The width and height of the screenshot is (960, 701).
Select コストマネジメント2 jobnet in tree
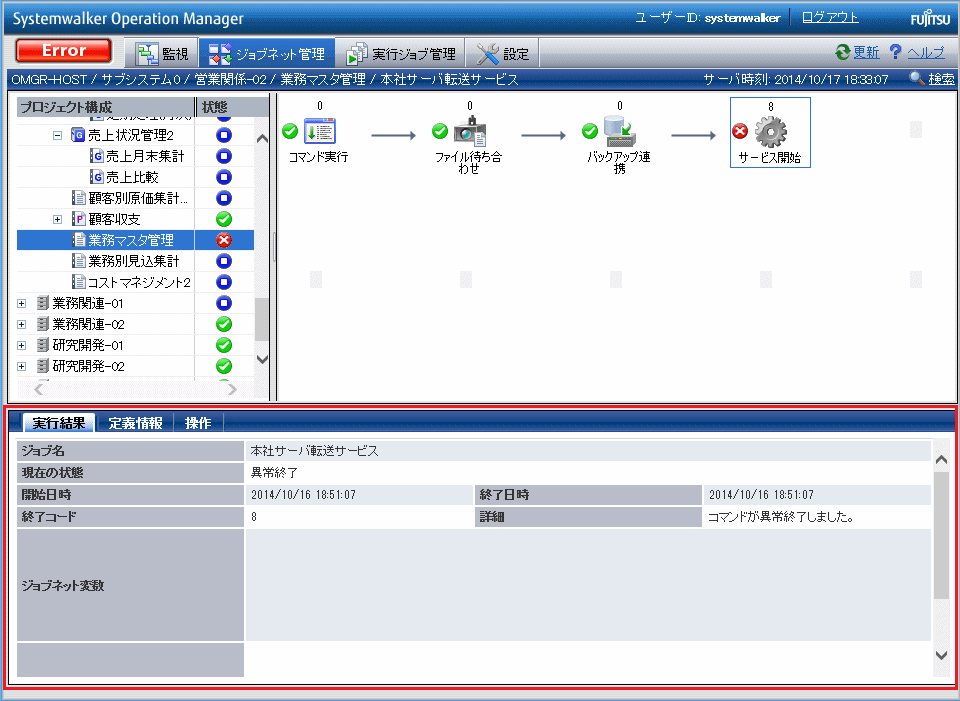coord(140,282)
